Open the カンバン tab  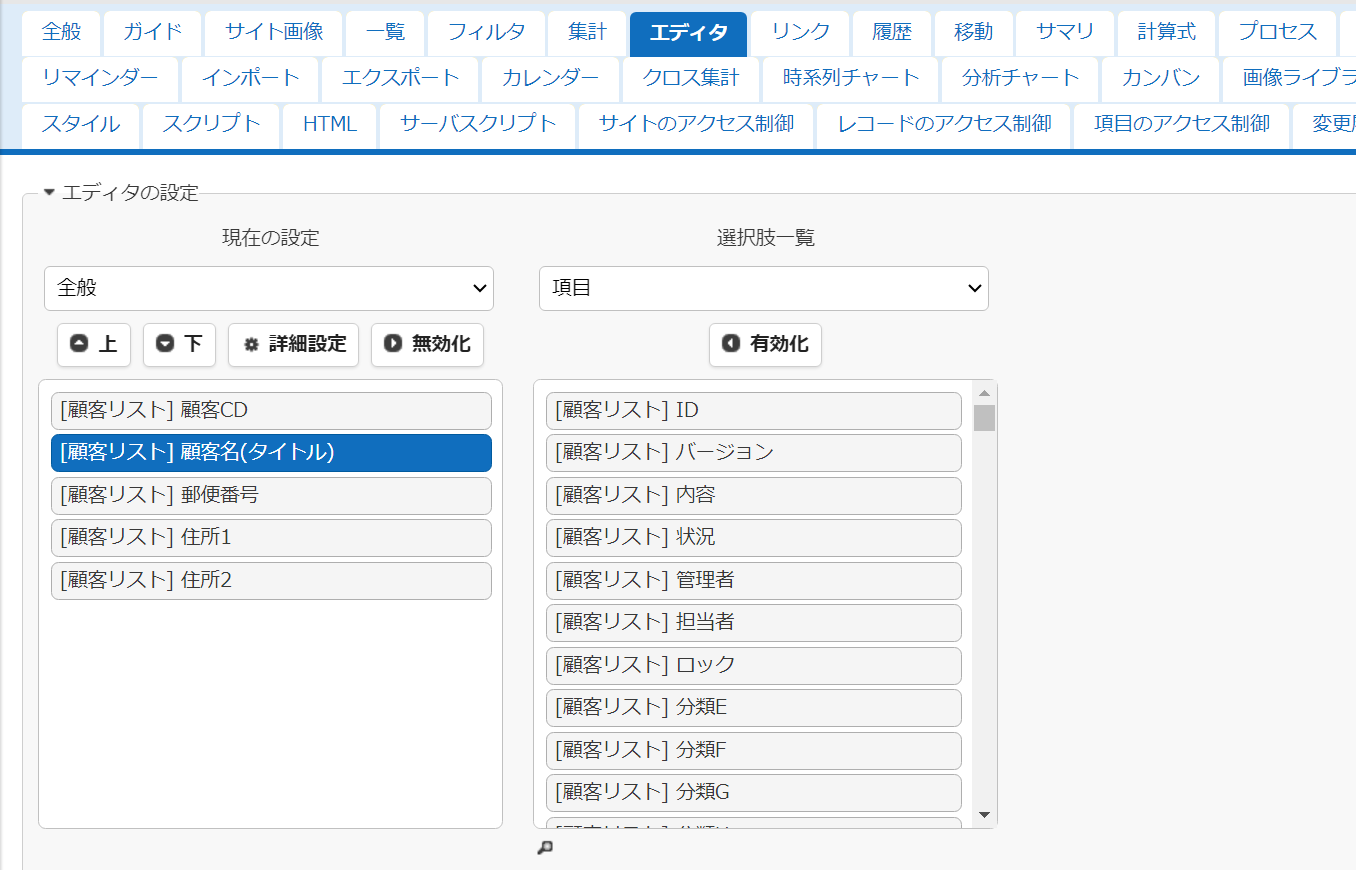coord(1161,78)
